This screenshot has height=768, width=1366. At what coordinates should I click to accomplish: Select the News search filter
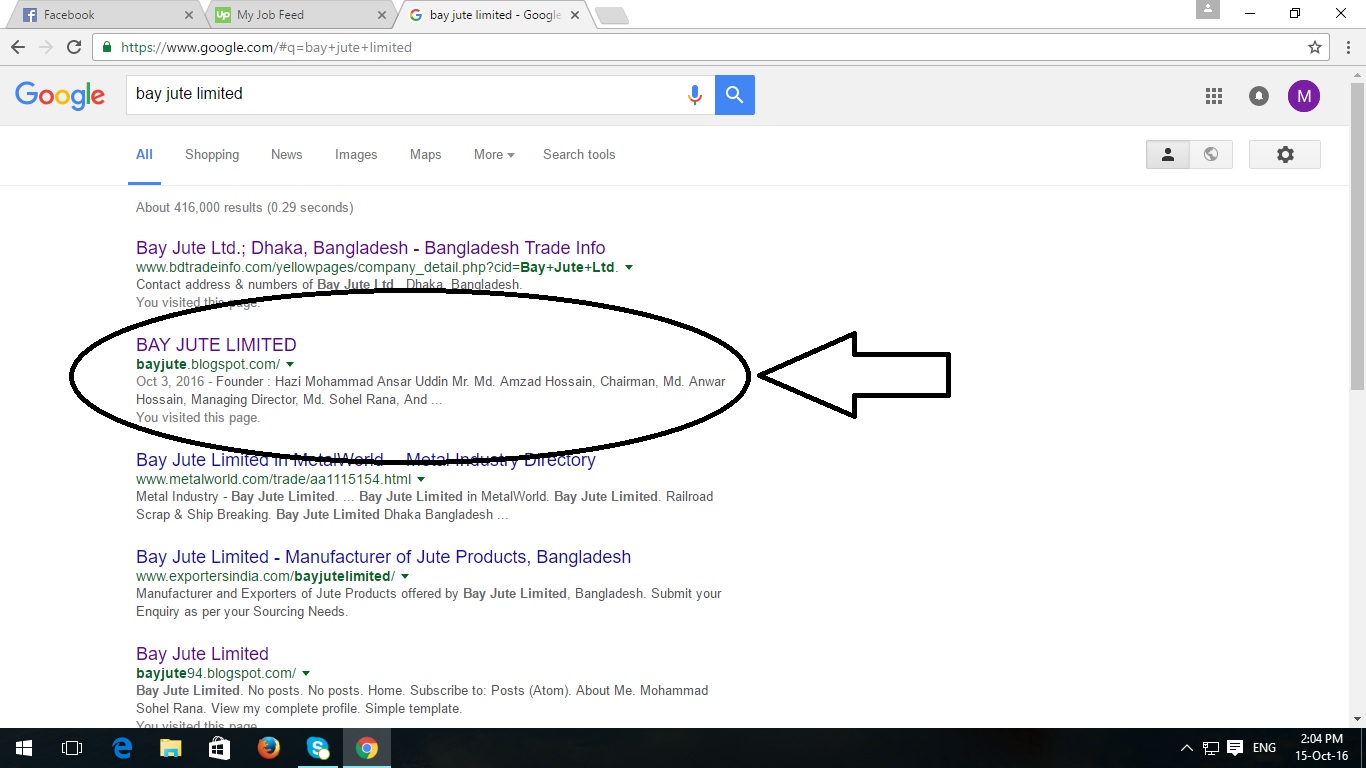pyautogui.click(x=286, y=155)
